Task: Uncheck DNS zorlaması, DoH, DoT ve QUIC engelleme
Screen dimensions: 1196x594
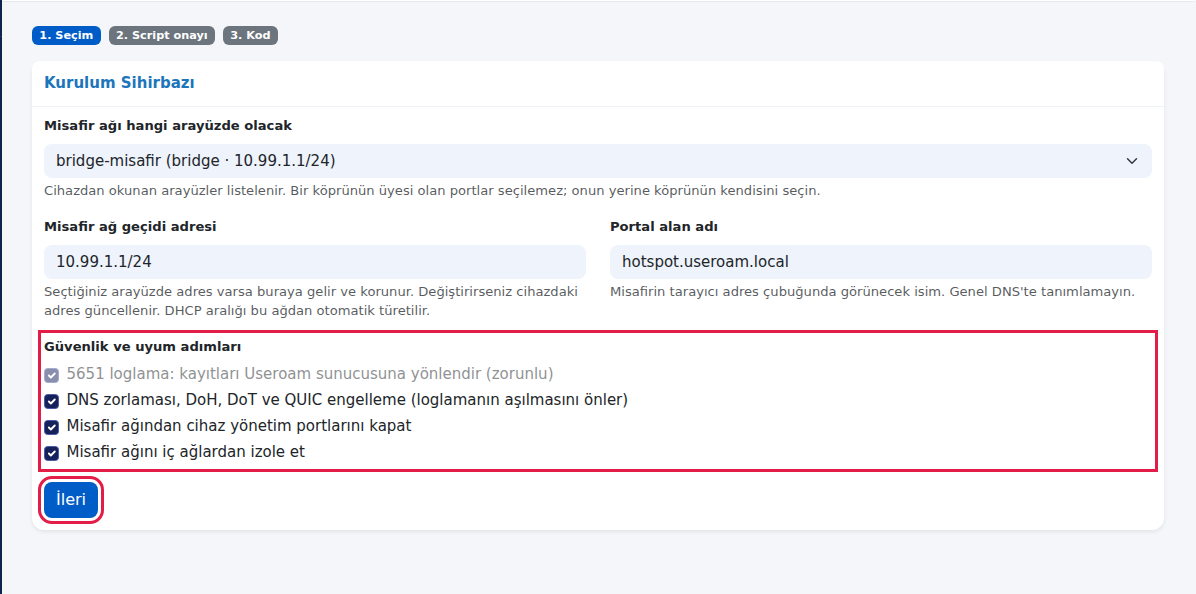Action: coord(51,401)
